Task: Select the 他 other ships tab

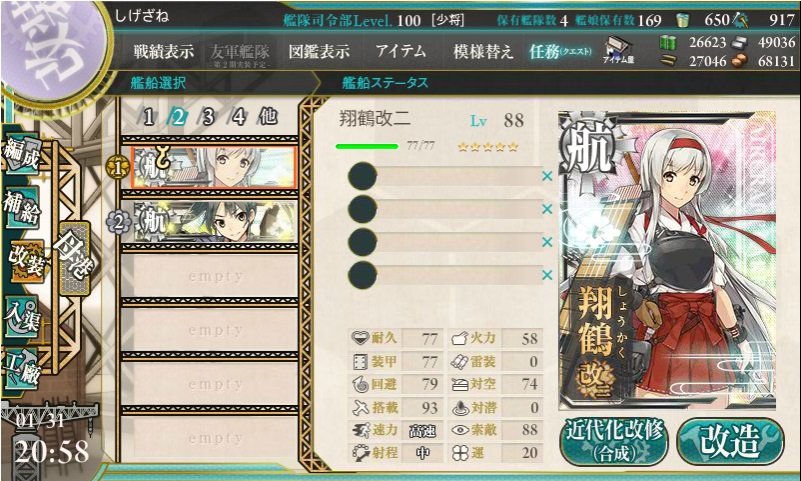Action: [268, 117]
